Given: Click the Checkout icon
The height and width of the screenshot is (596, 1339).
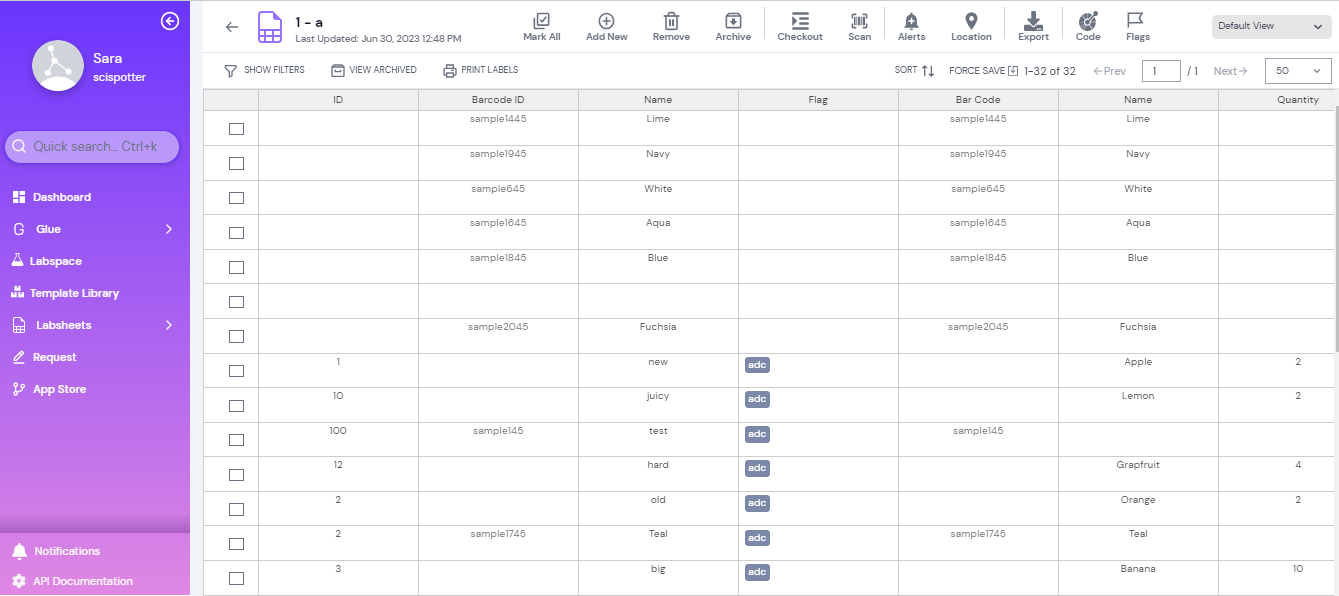Looking at the screenshot, I should (x=799, y=25).
